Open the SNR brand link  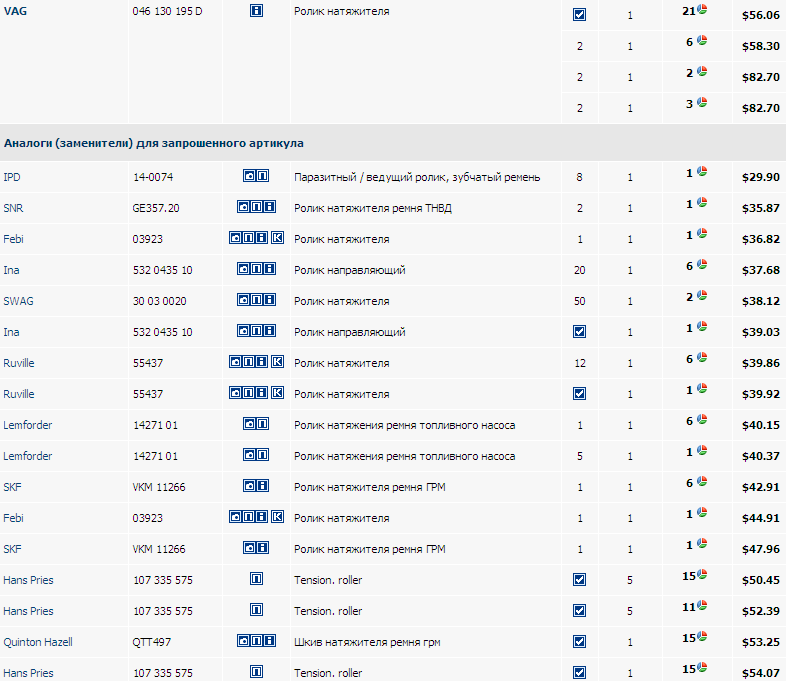point(13,208)
